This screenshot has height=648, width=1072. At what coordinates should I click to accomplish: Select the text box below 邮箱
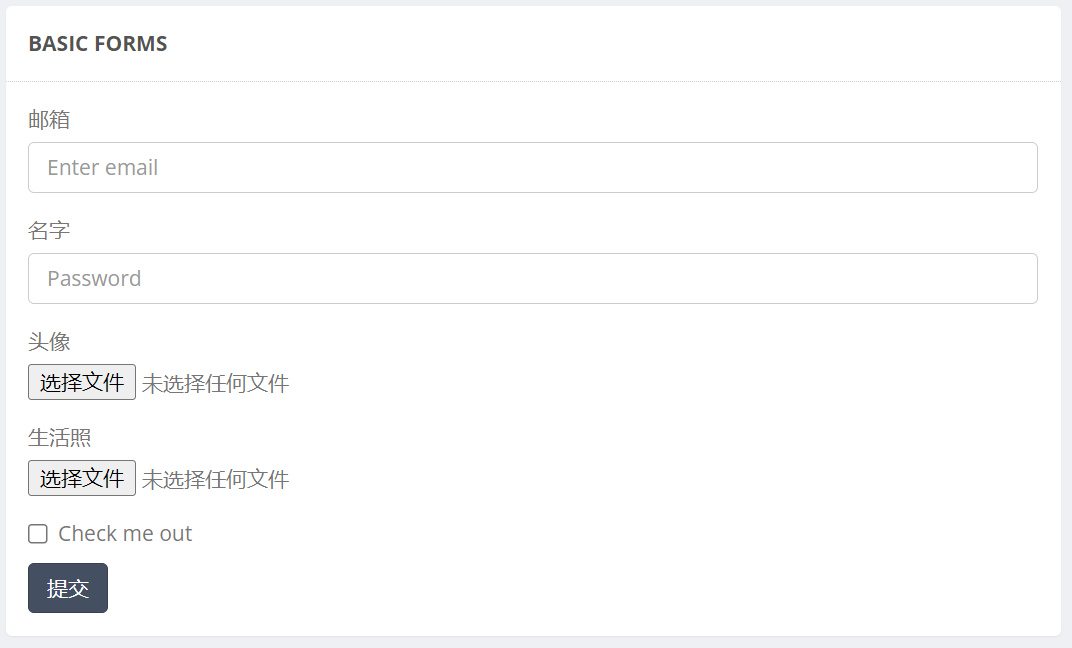(532, 167)
